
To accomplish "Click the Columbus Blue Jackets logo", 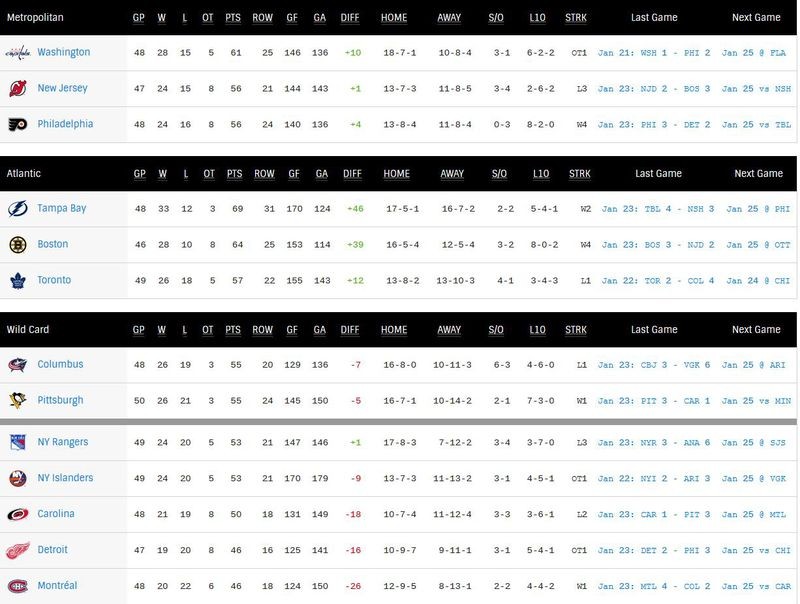I will click(19, 364).
